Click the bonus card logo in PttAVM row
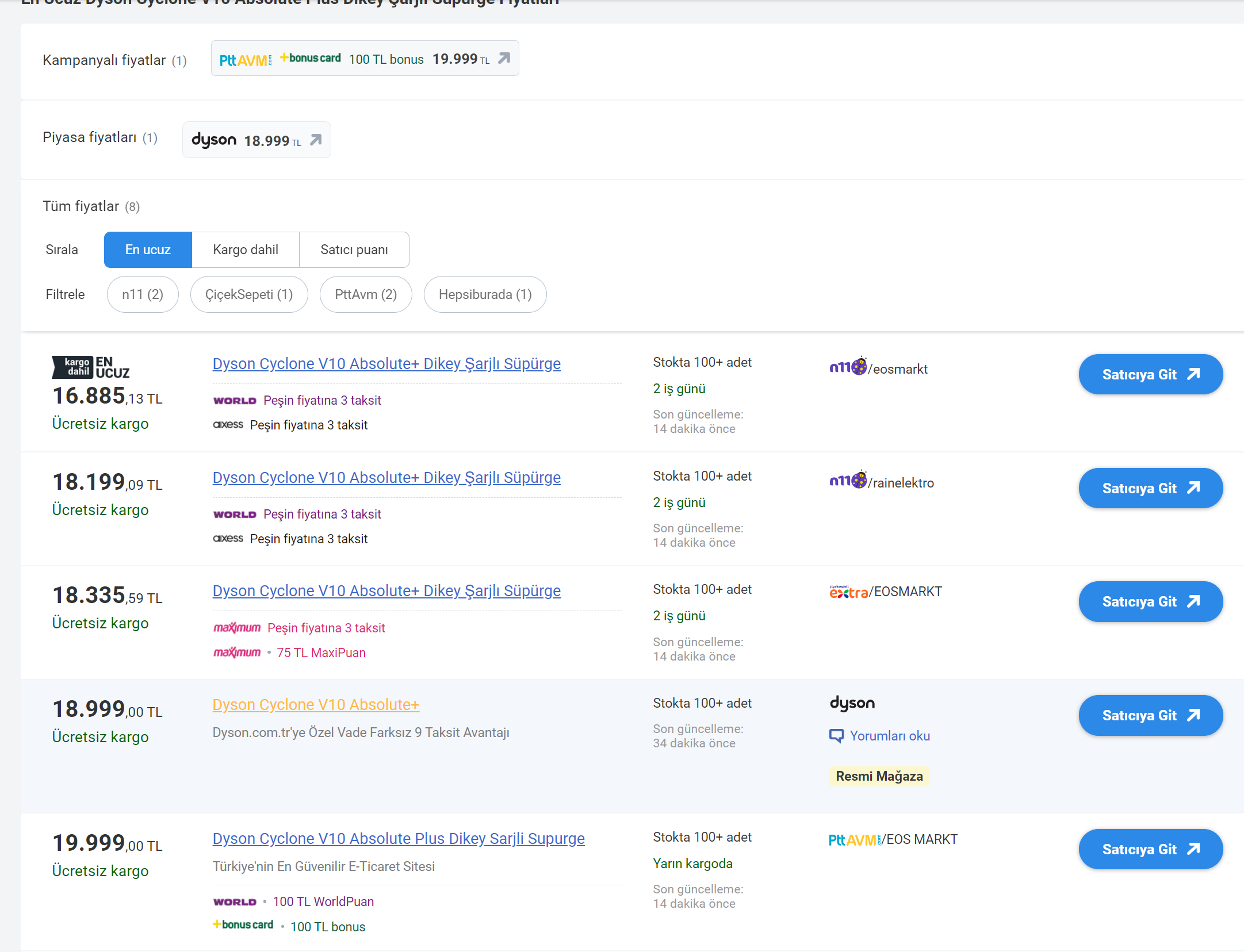This screenshot has height=952, width=1244. coord(243,924)
